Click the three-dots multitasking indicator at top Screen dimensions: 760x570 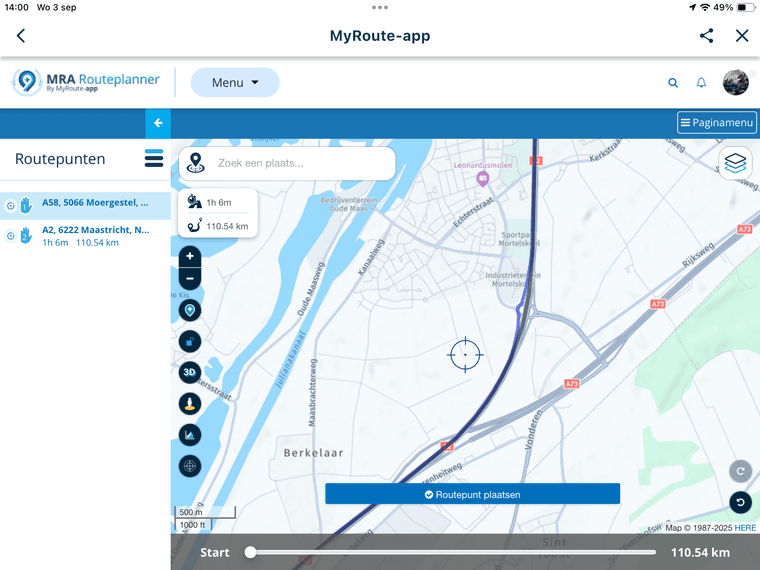point(380,7)
